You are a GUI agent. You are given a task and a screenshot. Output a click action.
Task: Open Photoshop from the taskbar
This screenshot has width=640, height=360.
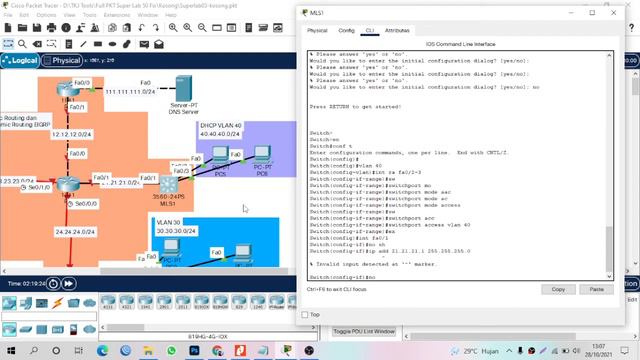(x=194, y=351)
